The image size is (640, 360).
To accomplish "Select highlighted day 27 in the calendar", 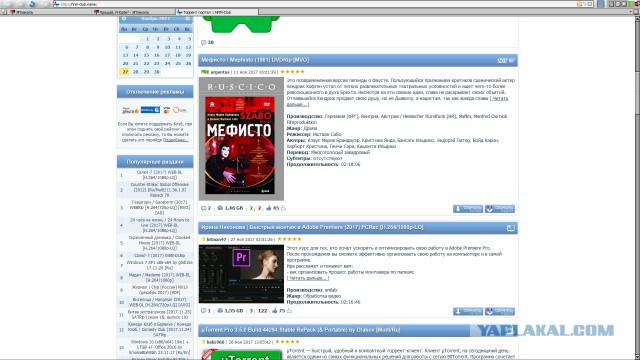I will 125,72.
